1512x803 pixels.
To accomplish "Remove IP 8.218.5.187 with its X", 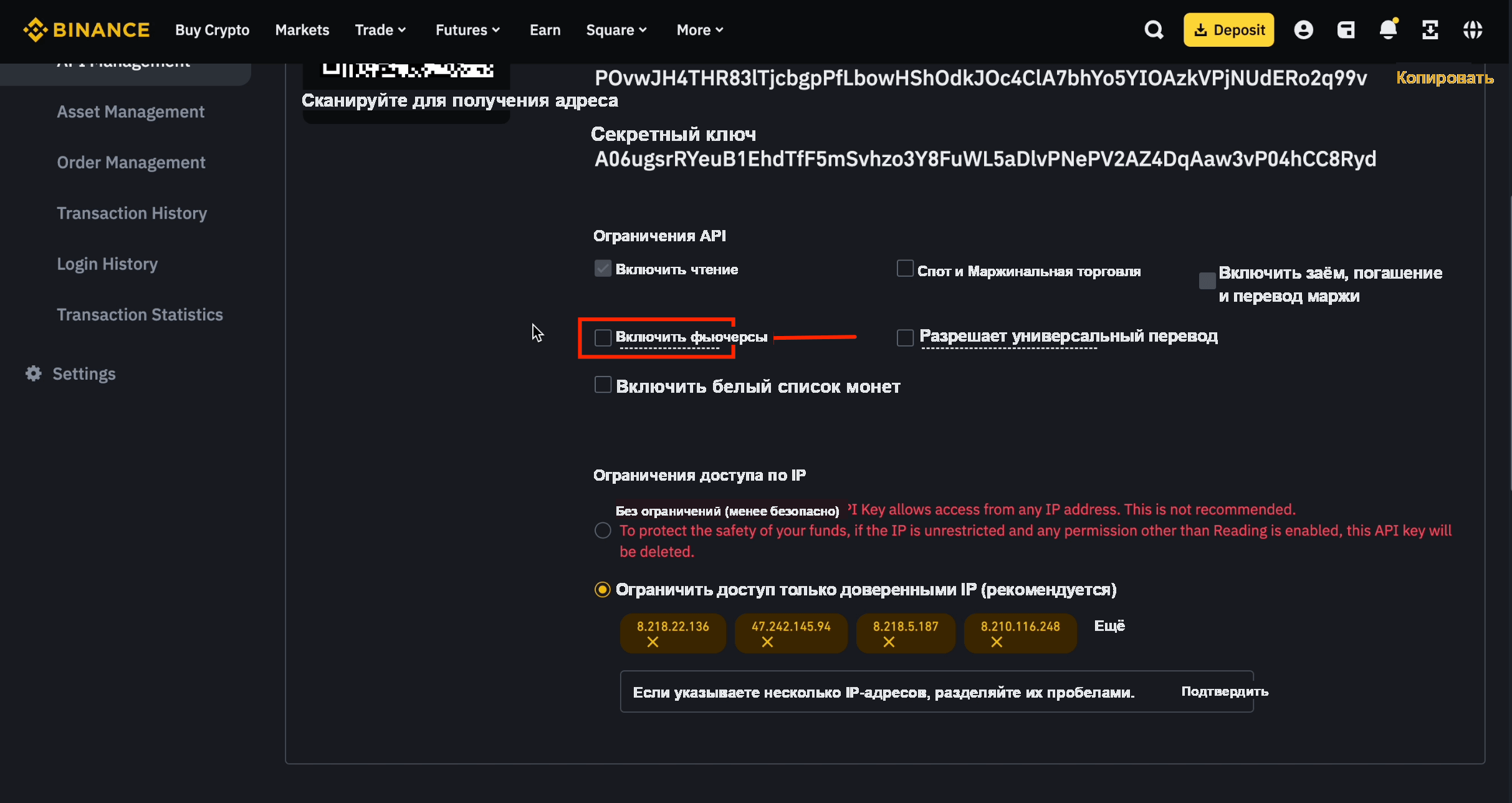I will [889, 642].
